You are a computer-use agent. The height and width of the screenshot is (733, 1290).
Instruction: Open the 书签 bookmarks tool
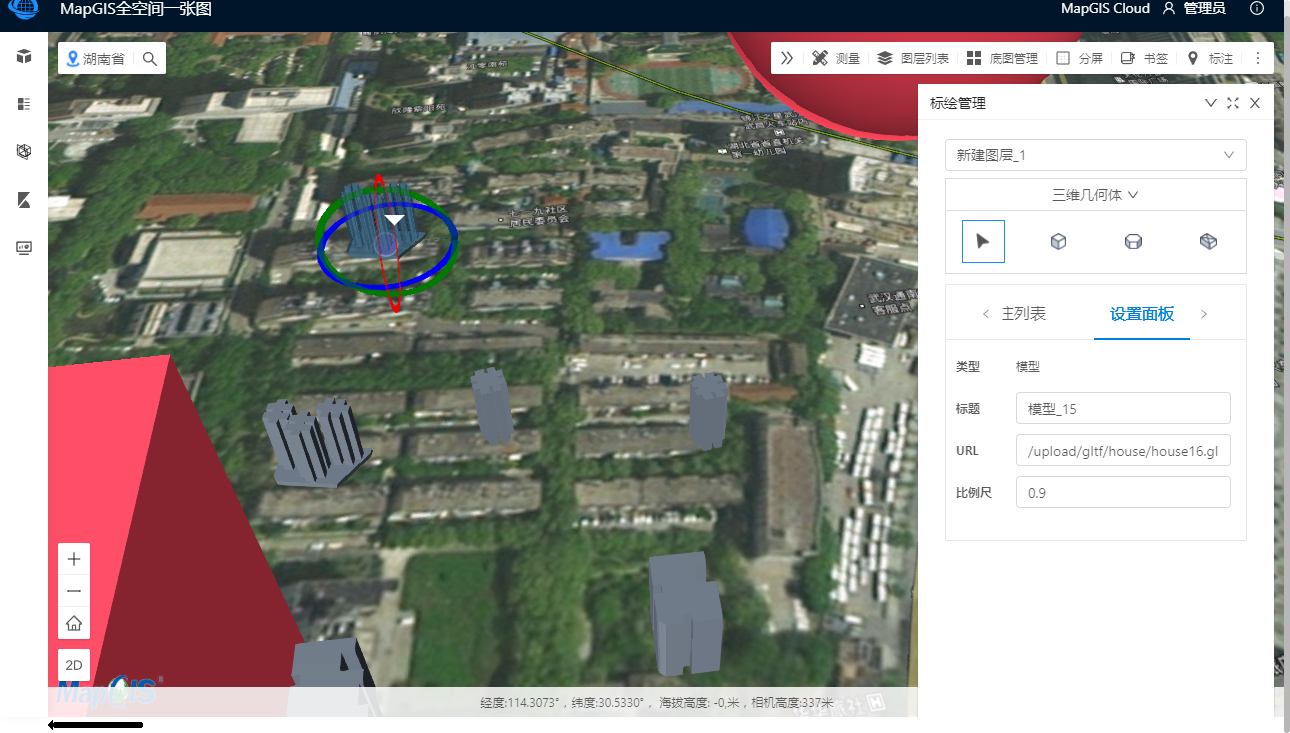[1144, 58]
